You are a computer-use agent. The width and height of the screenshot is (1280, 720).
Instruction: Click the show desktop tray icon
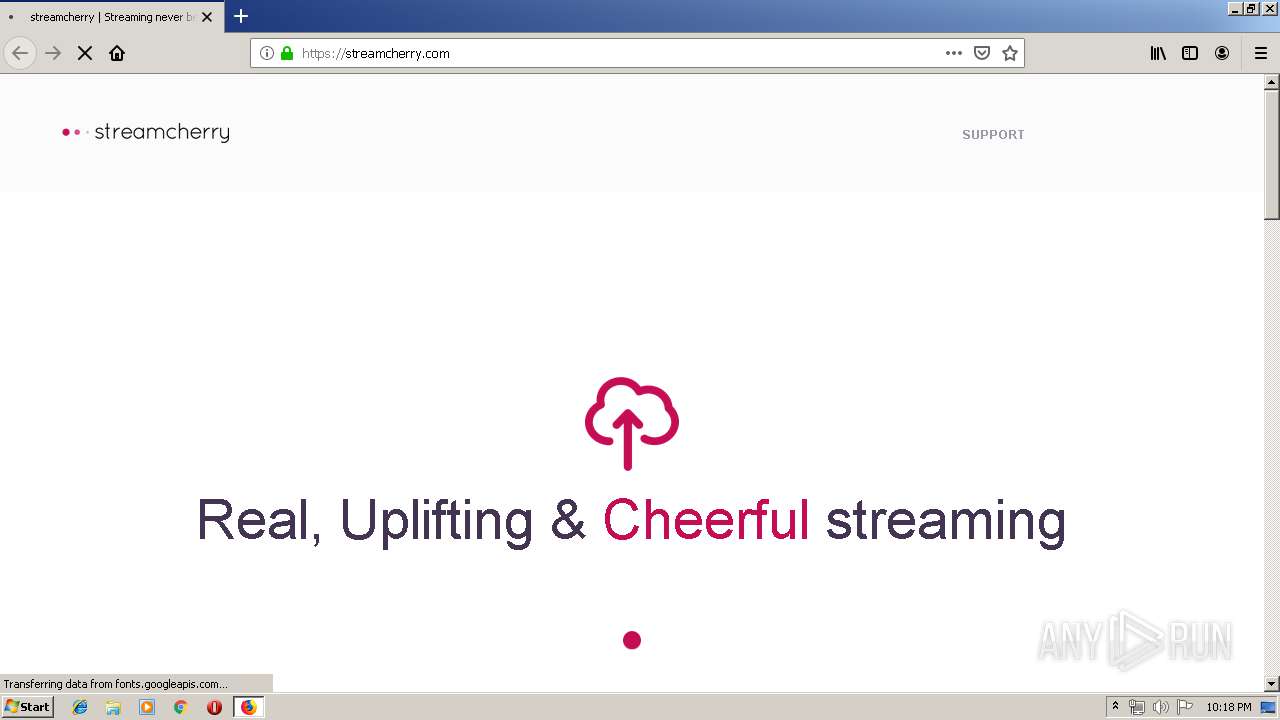(1268, 707)
